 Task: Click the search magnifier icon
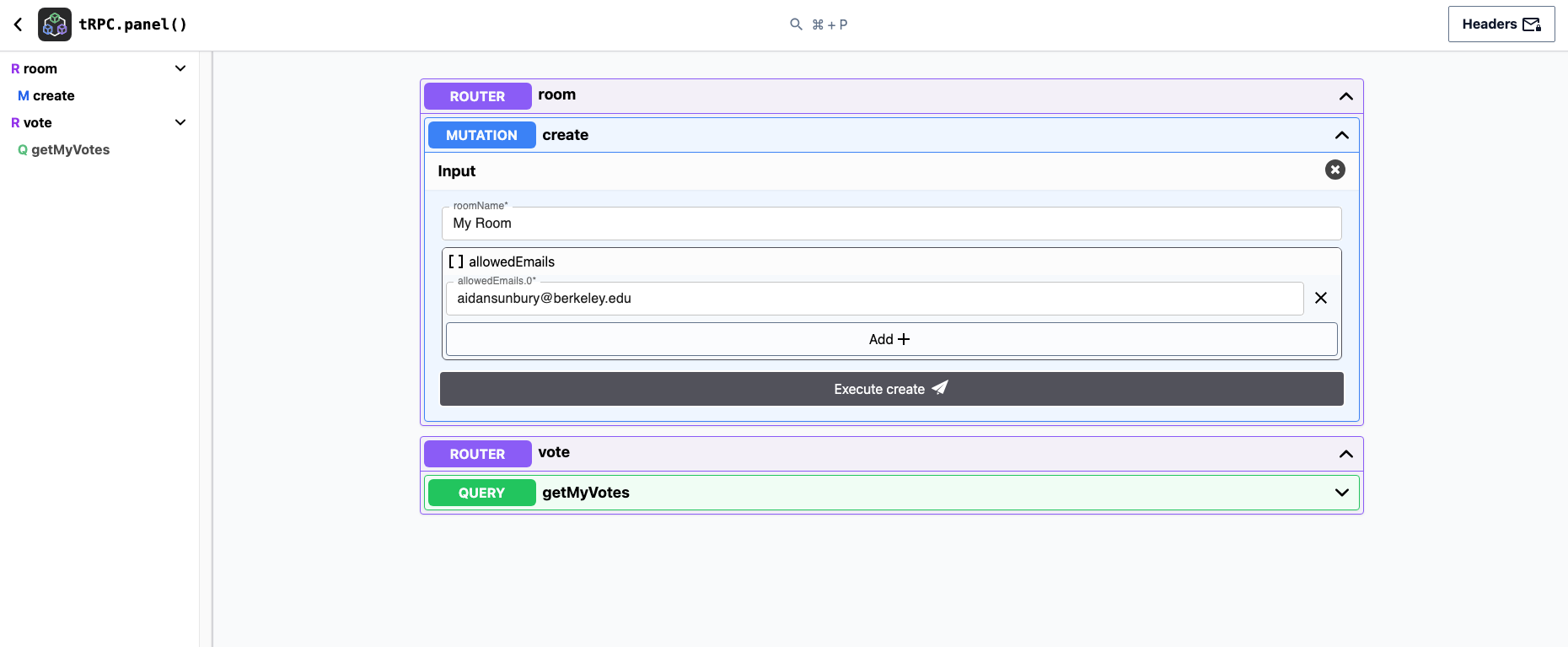click(795, 24)
